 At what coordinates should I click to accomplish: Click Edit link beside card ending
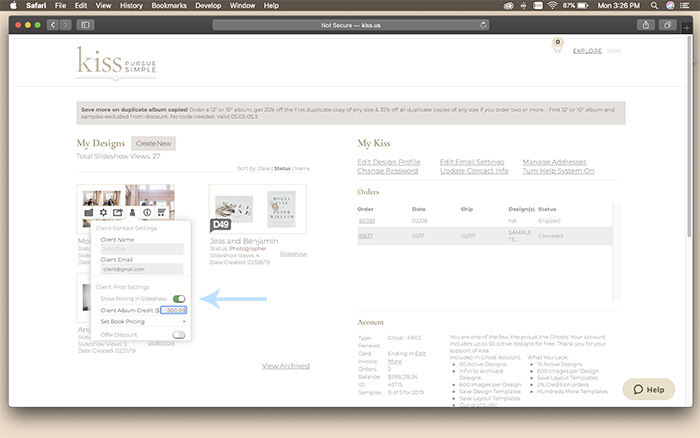tap(420, 354)
